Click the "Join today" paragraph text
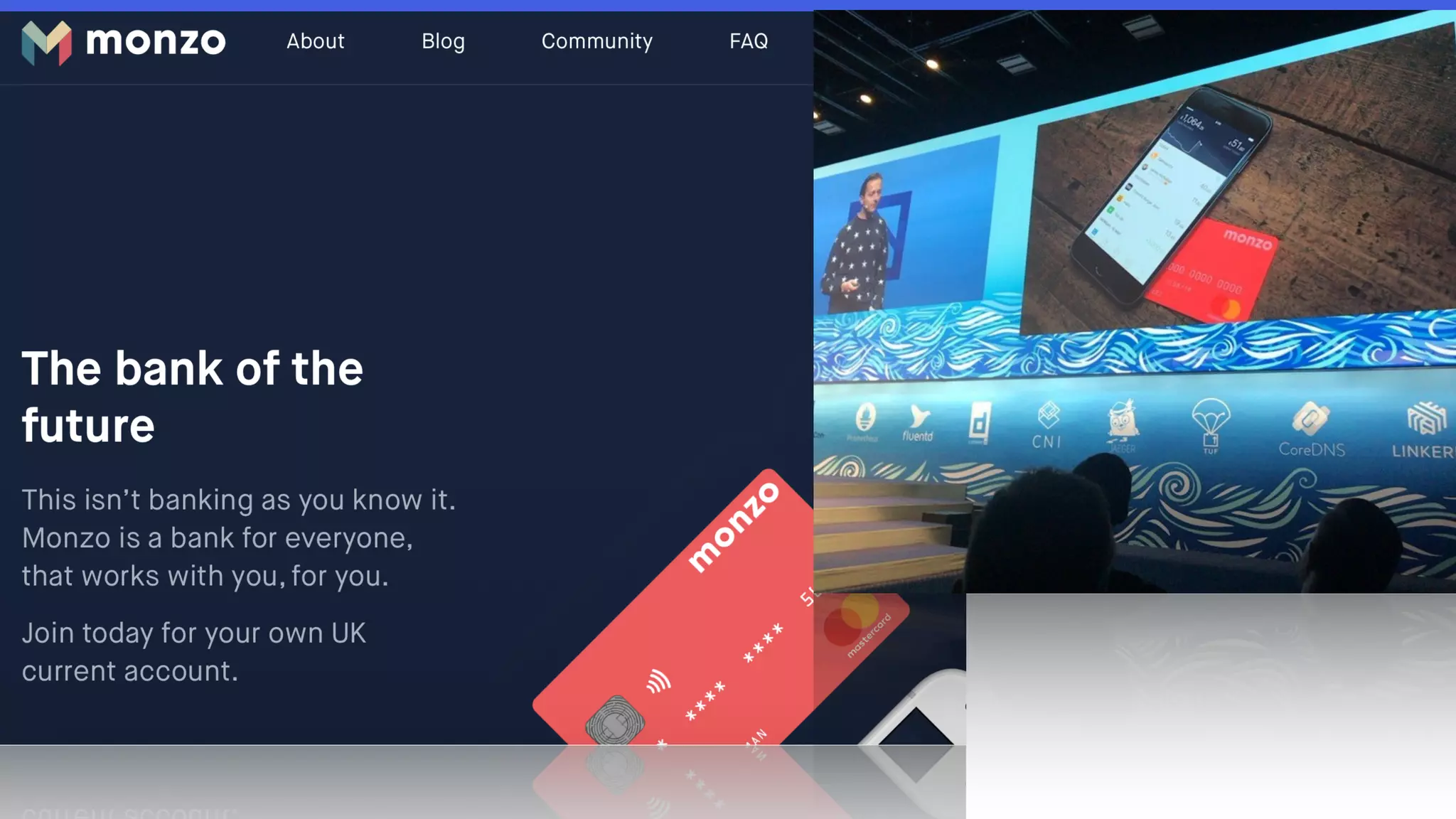Viewport: 1456px width, 819px height. [193, 651]
